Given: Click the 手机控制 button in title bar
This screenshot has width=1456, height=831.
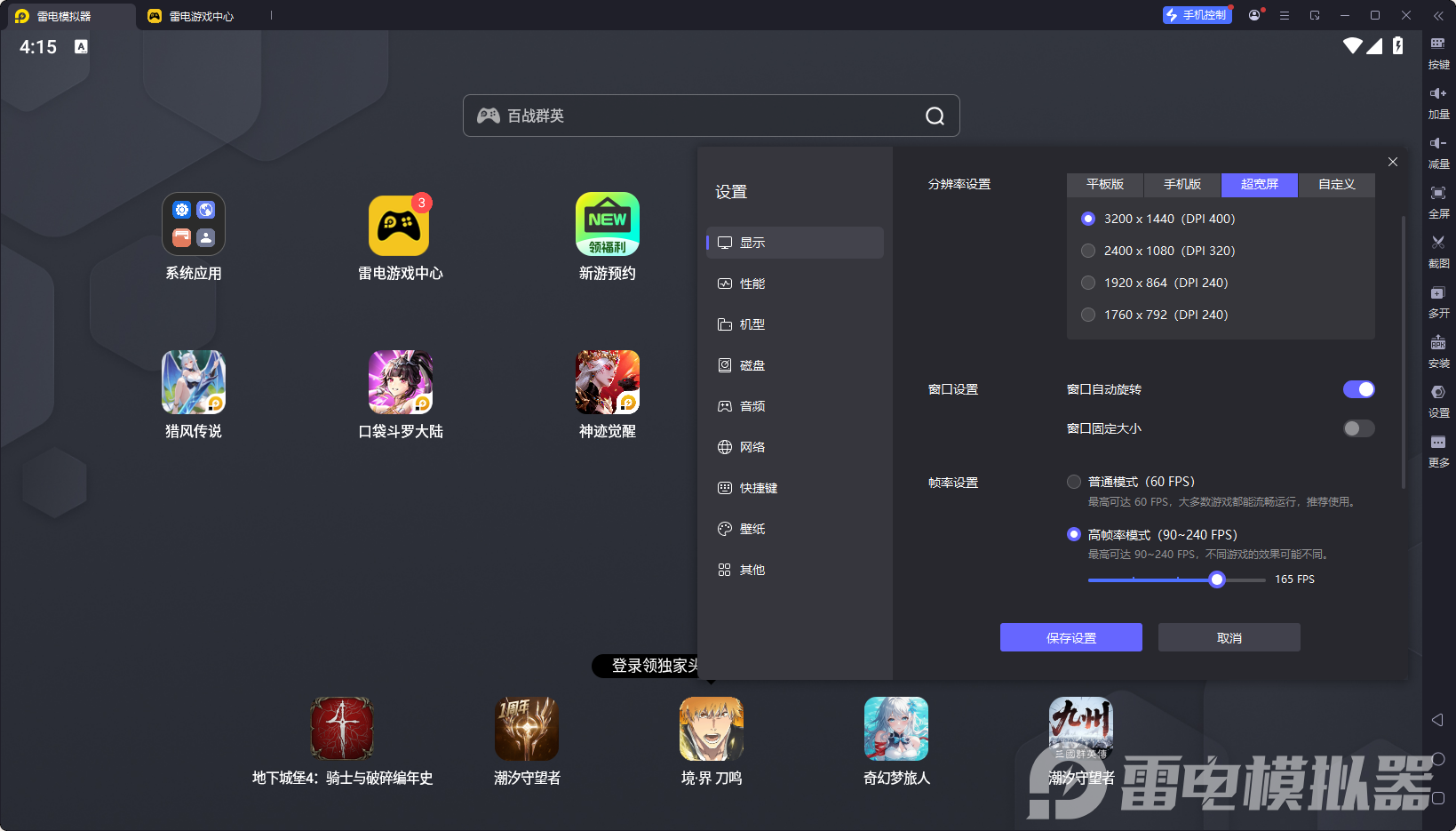Looking at the screenshot, I should click(1197, 15).
